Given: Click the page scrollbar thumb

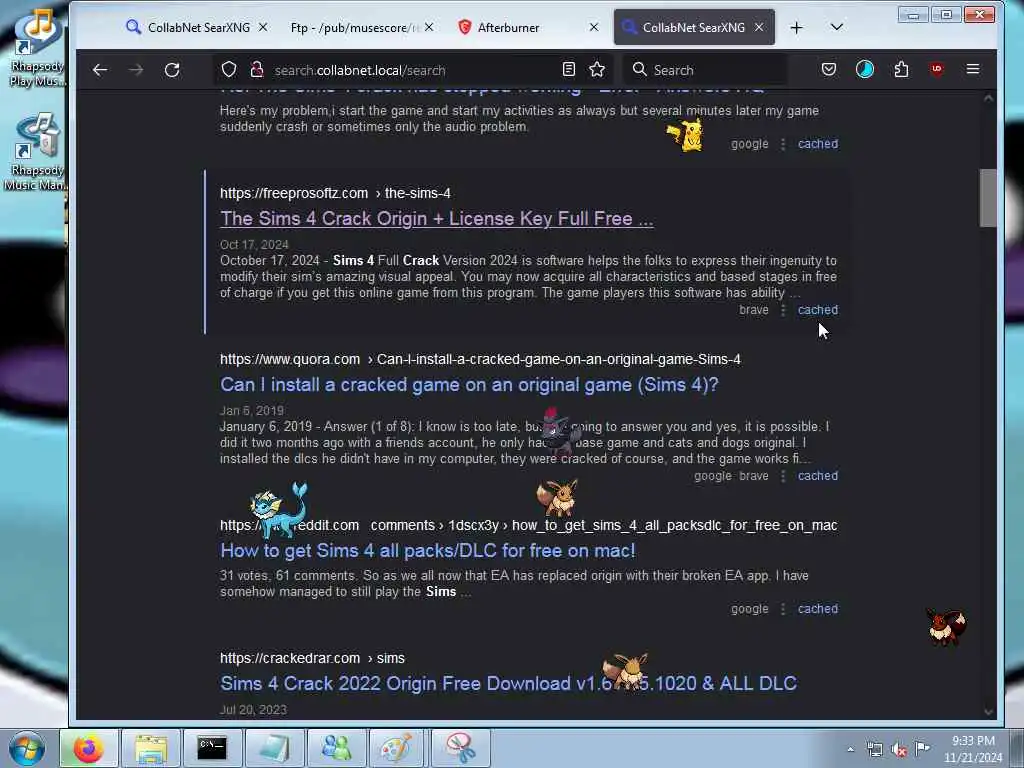Looking at the screenshot, I should (x=988, y=198).
